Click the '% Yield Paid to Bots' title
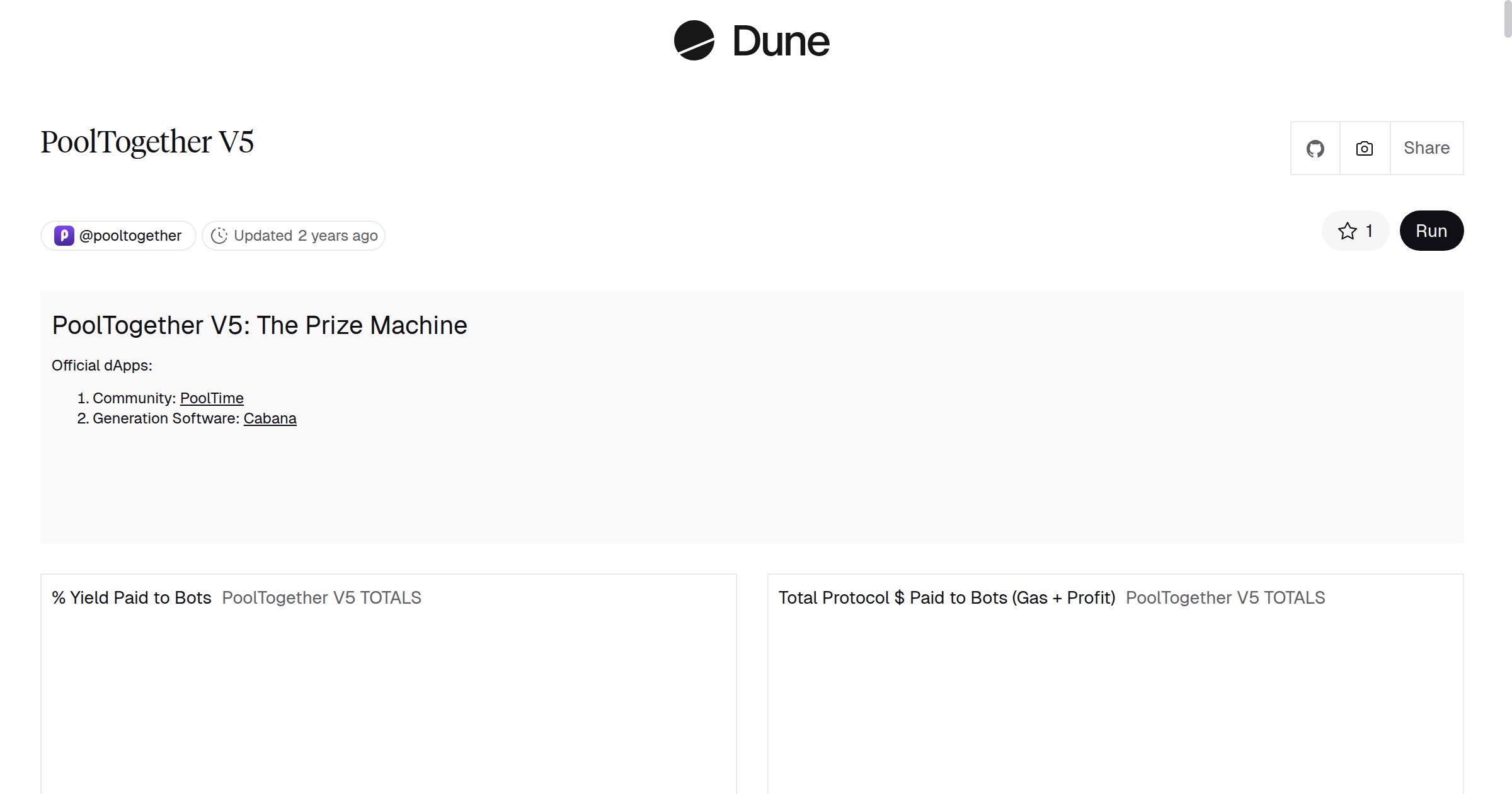Screen dimensions: 1512x794 coord(132,597)
